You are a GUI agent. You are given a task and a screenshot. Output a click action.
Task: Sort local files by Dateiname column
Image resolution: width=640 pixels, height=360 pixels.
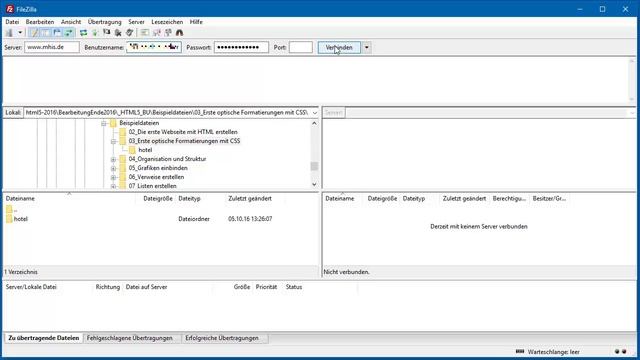click(x=69, y=198)
